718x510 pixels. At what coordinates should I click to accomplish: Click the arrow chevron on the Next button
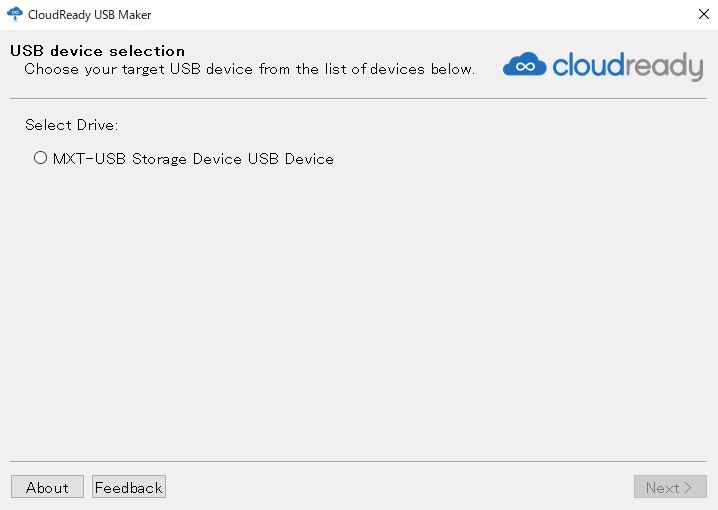pyautogui.click(x=688, y=488)
